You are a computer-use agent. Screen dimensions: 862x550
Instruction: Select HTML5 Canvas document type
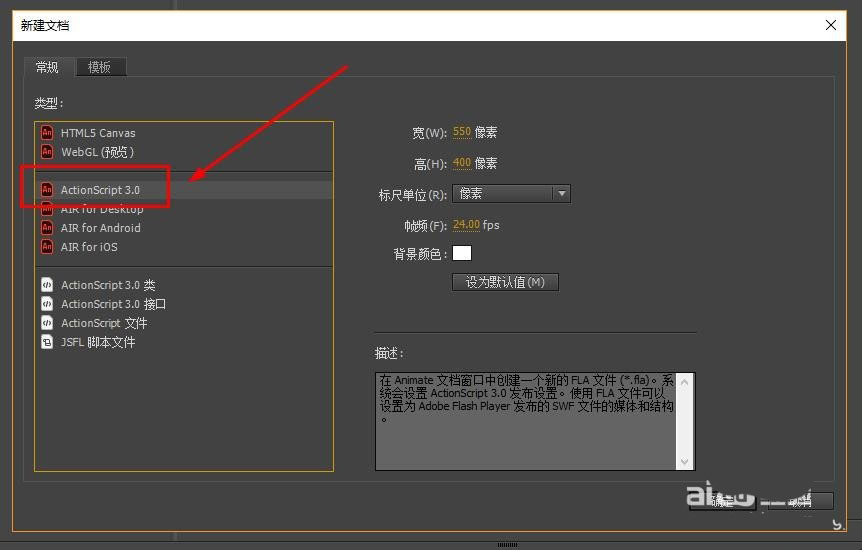[x=184, y=133]
